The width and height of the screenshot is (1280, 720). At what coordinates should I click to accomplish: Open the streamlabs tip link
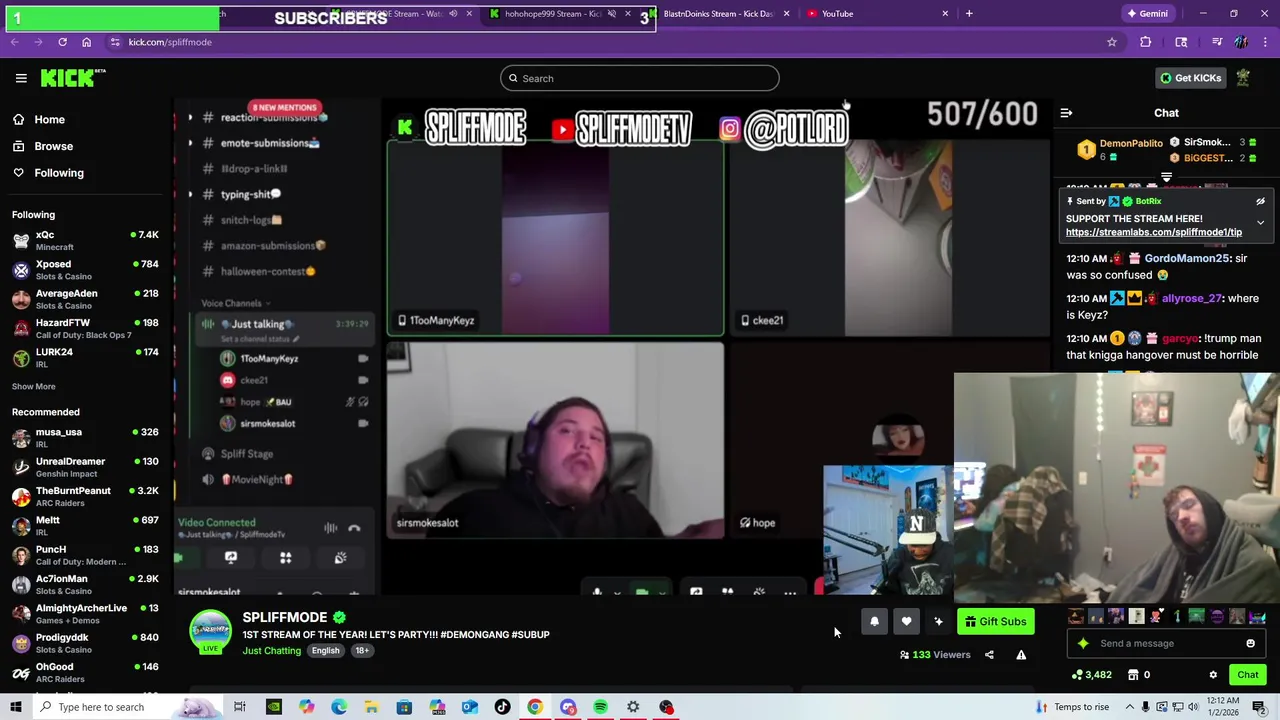[1154, 232]
